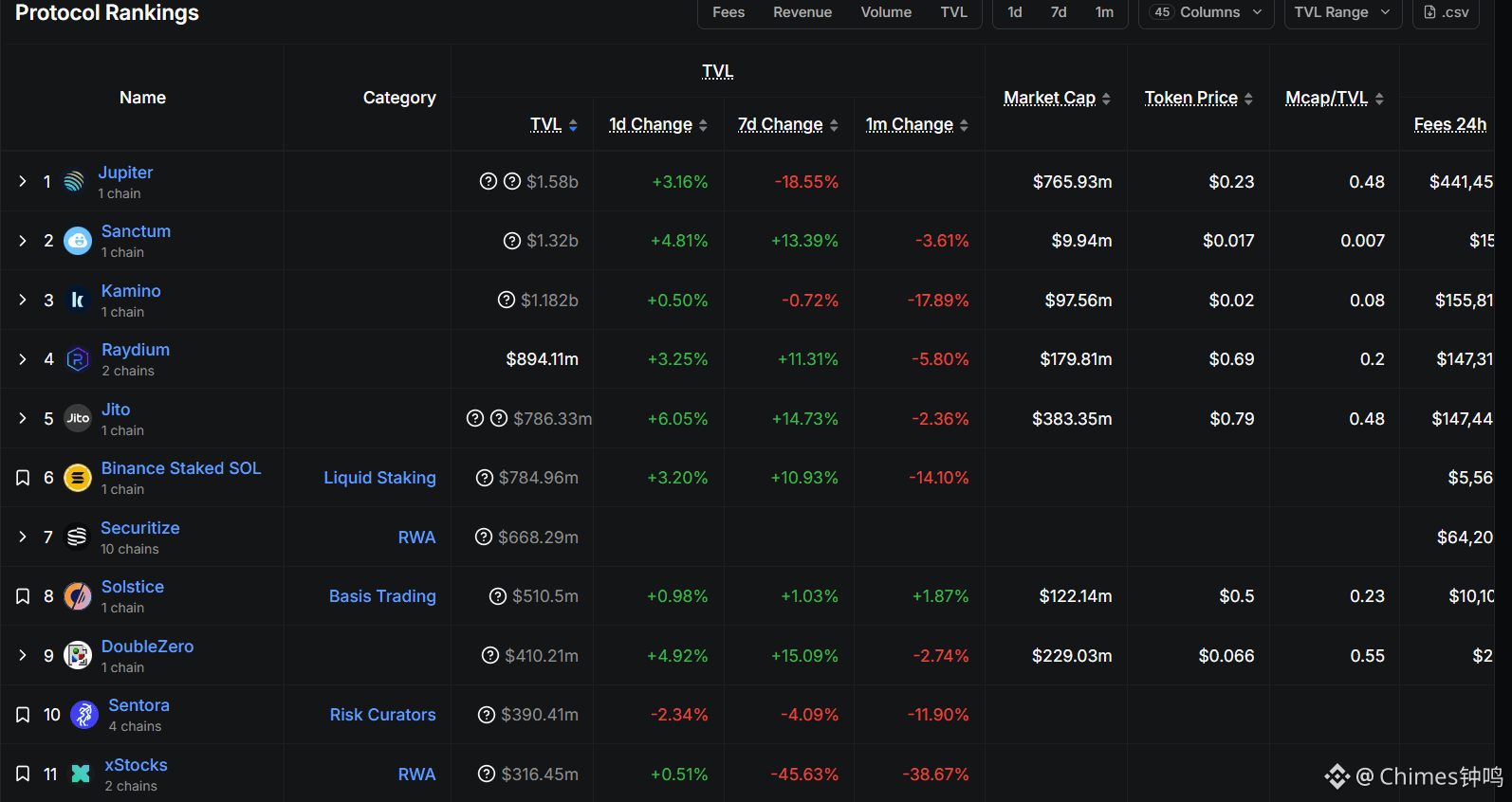The height and width of the screenshot is (802, 1512).
Task: Bookmark the xStocks row
Action: [23, 774]
